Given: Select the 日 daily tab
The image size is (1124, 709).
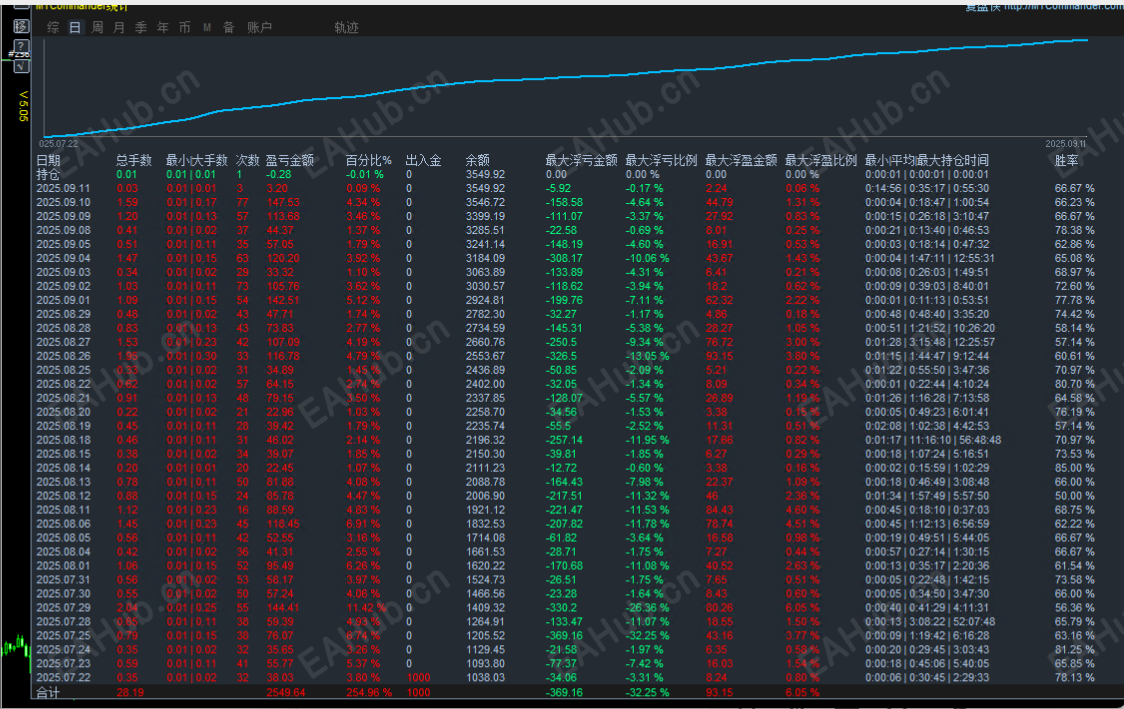Looking at the screenshot, I should tap(75, 27).
